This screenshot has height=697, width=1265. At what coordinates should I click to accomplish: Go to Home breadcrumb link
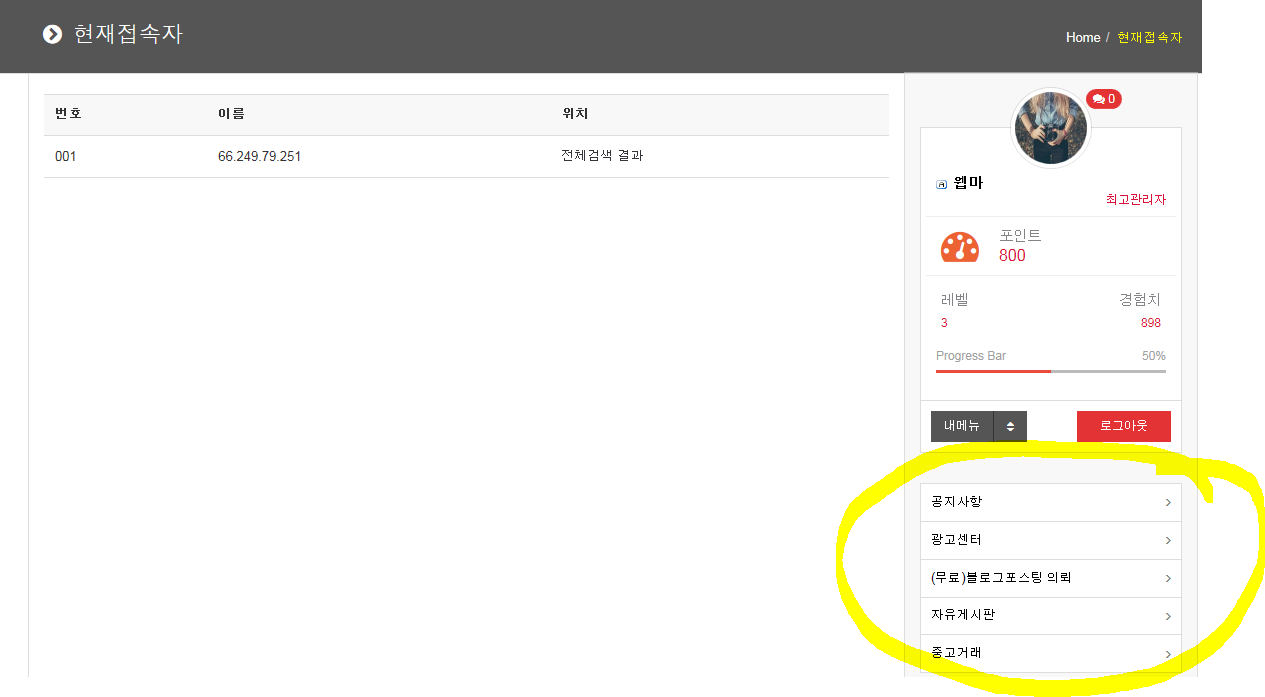(1083, 37)
